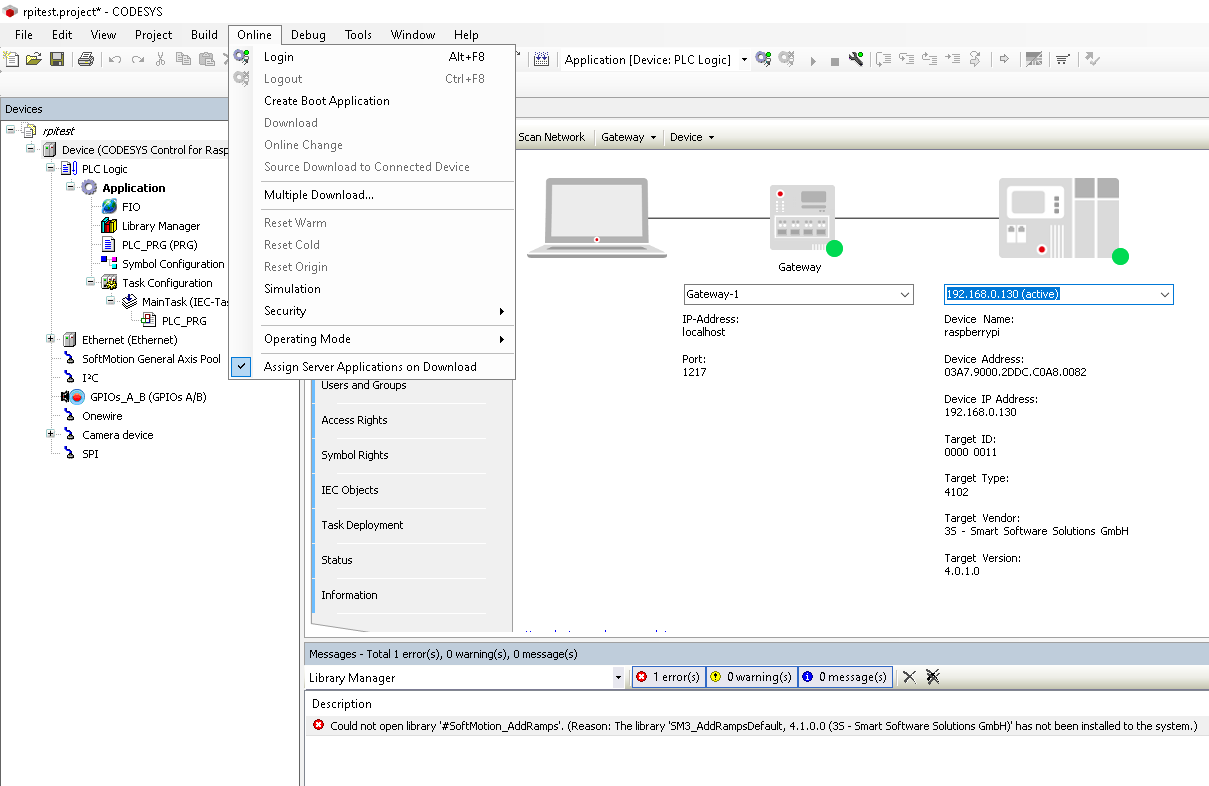Open the Symbol Rights tab
This screenshot has width=1209, height=786.
(x=401, y=455)
